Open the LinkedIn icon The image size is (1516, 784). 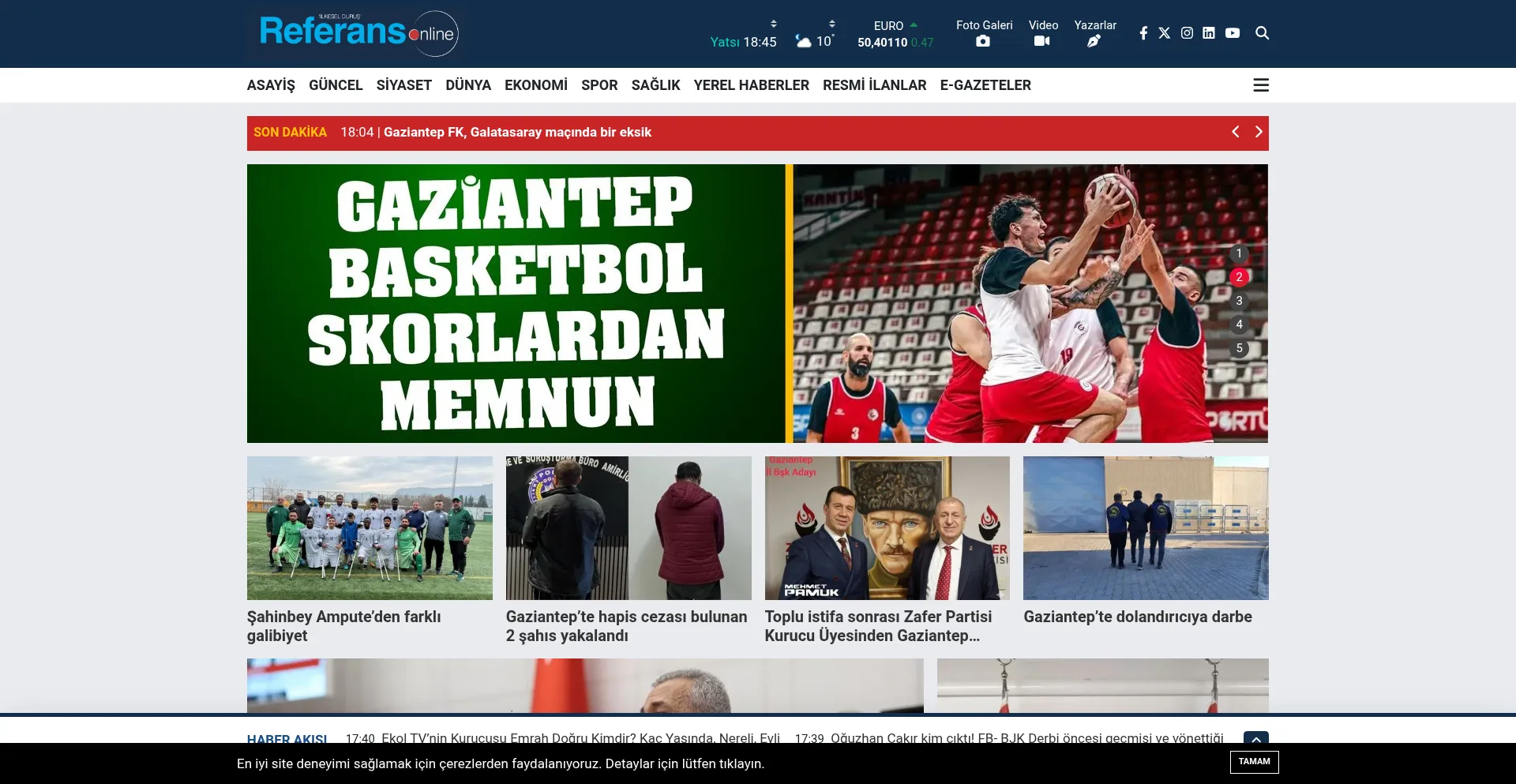(x=1209, y=32)
